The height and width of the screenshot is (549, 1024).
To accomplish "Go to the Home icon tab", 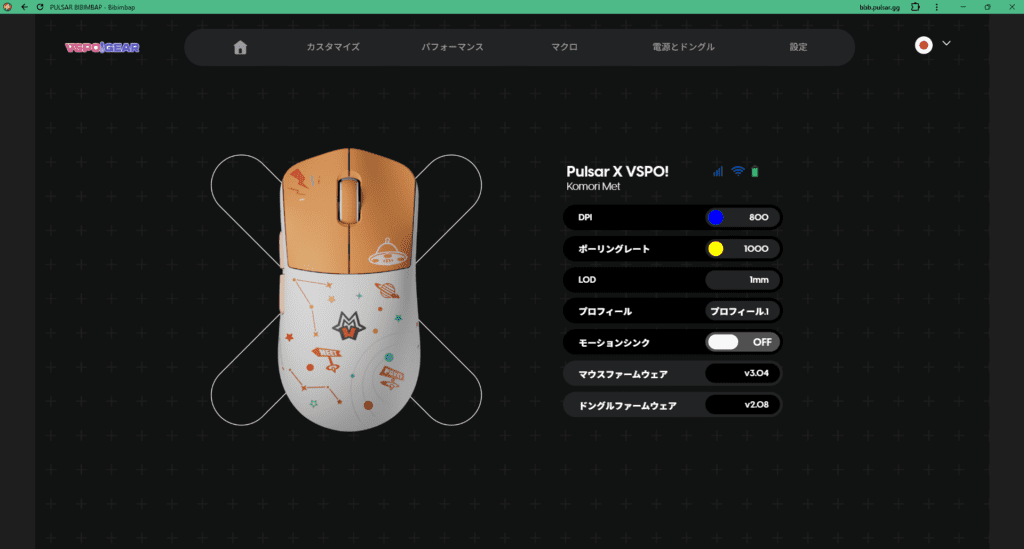I will click(x=240, y=47).
